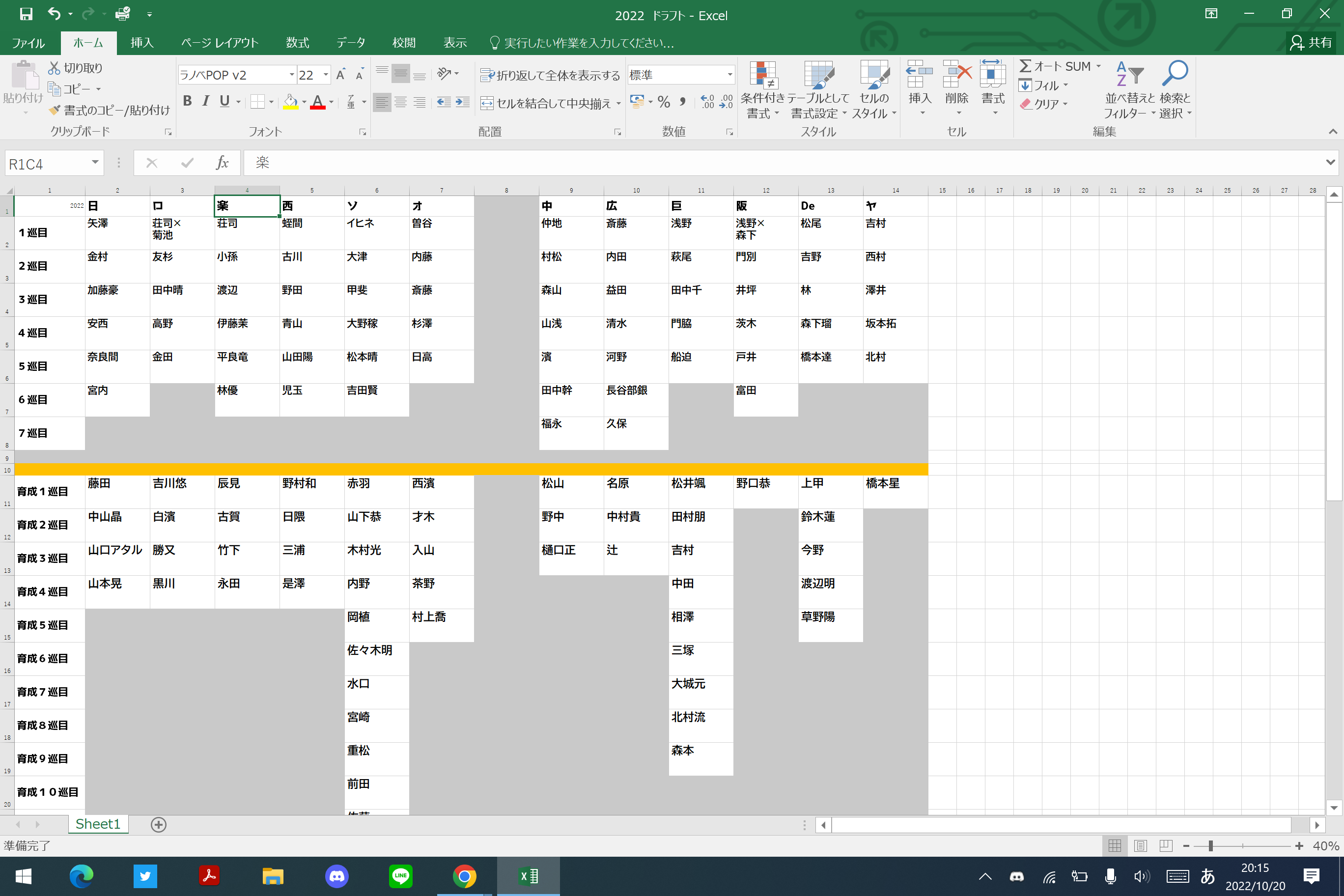Viewport: 1344px width, 896px height.
Task: Add a new sheet with the plus icon
Action: click(158, 824)
